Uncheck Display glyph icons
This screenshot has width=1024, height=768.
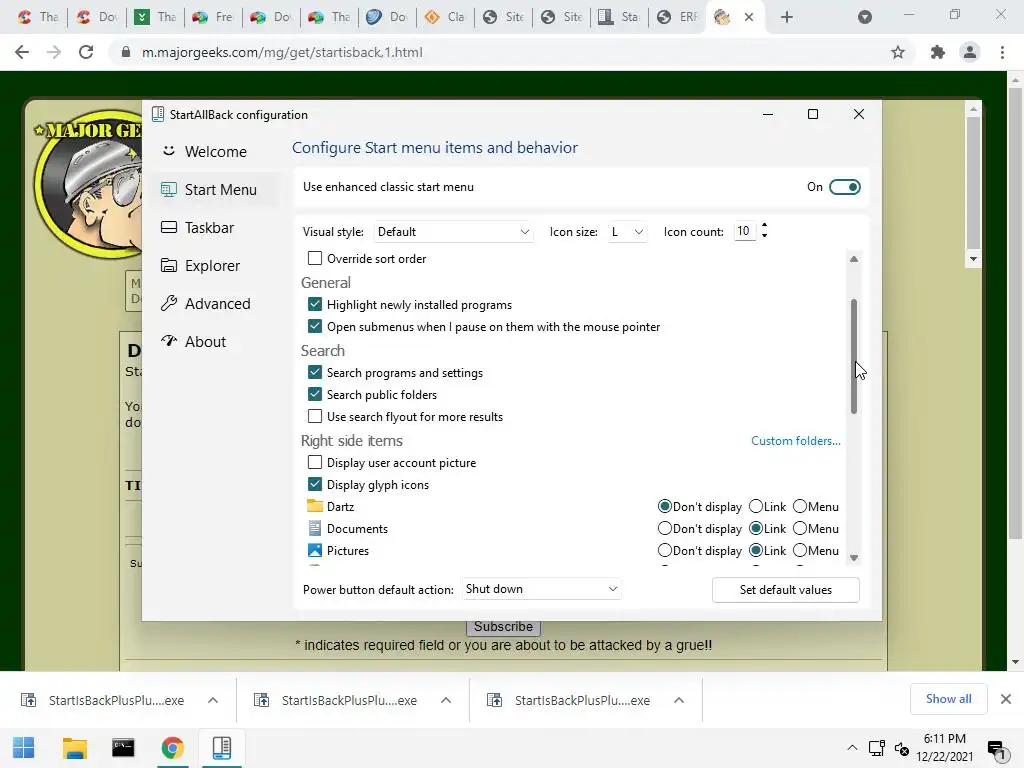(315, 485)
